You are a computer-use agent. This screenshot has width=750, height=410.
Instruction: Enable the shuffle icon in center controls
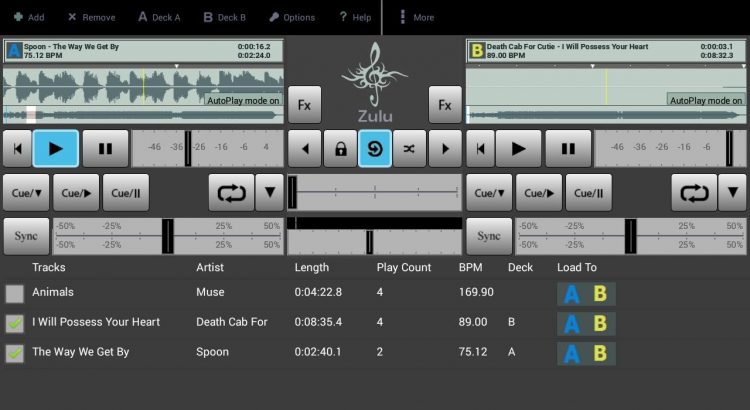point(409,148)
